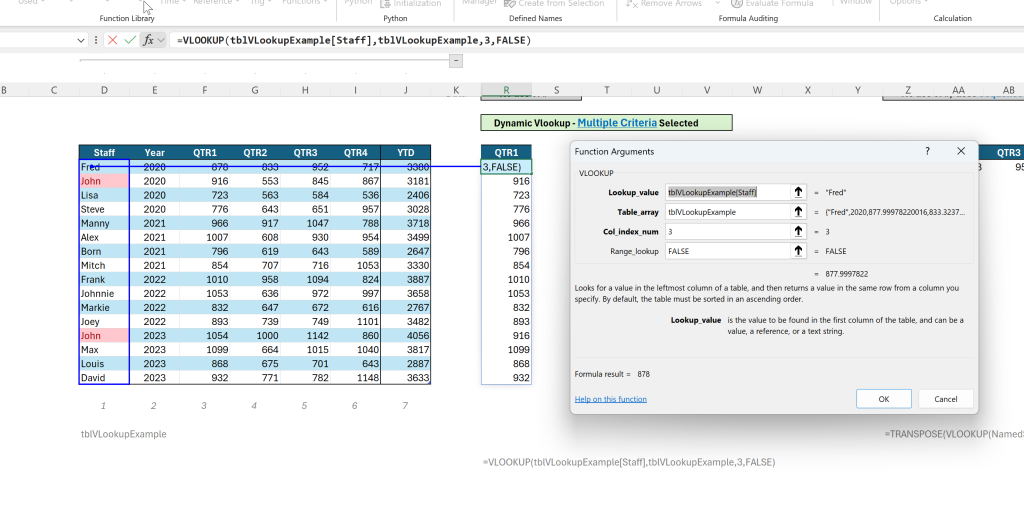Open help question mark in Function Arguments dialog
1024x528 pixels.
click(x=927, y=151)
